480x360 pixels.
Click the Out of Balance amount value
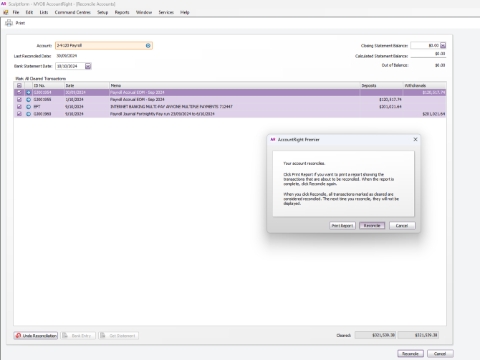[440, 65]
